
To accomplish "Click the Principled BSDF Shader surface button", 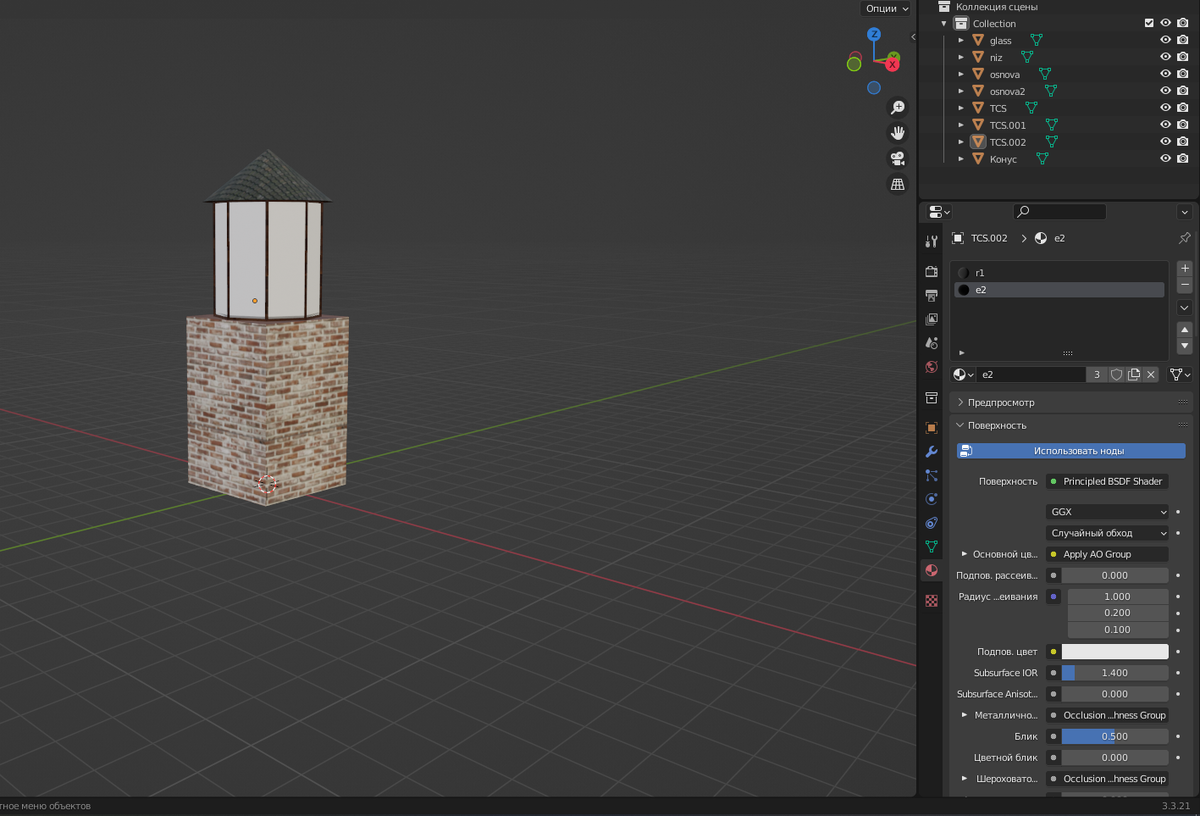I will 1107,481.
